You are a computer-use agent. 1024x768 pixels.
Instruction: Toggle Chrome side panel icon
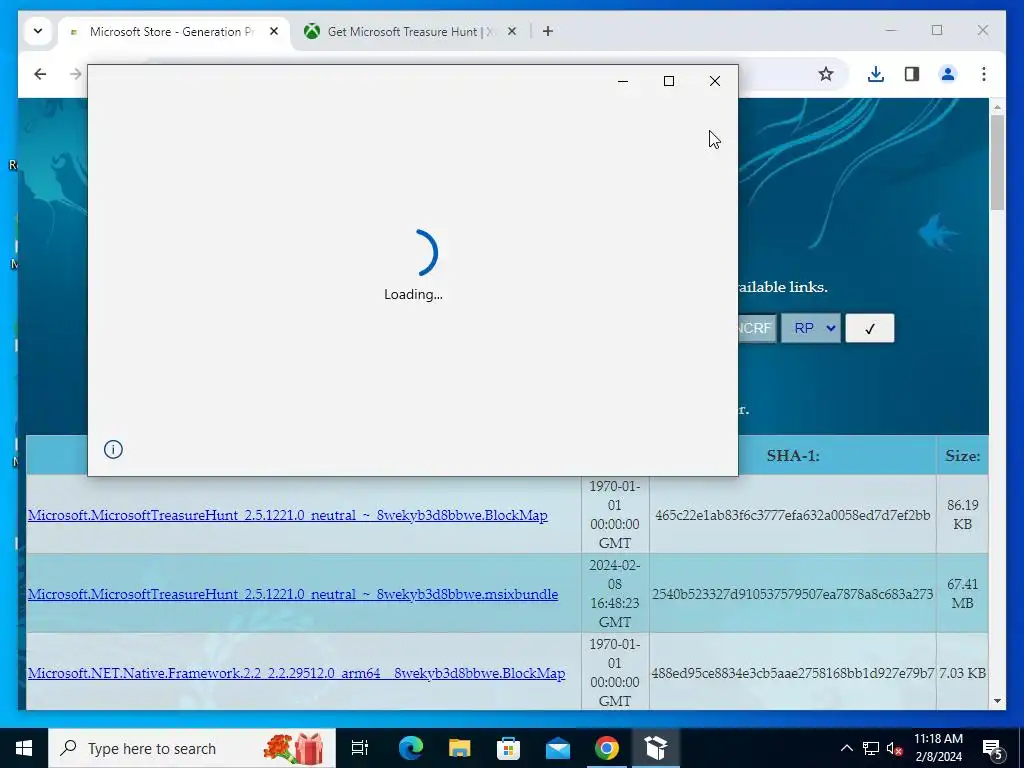click(x=912, y=74)
